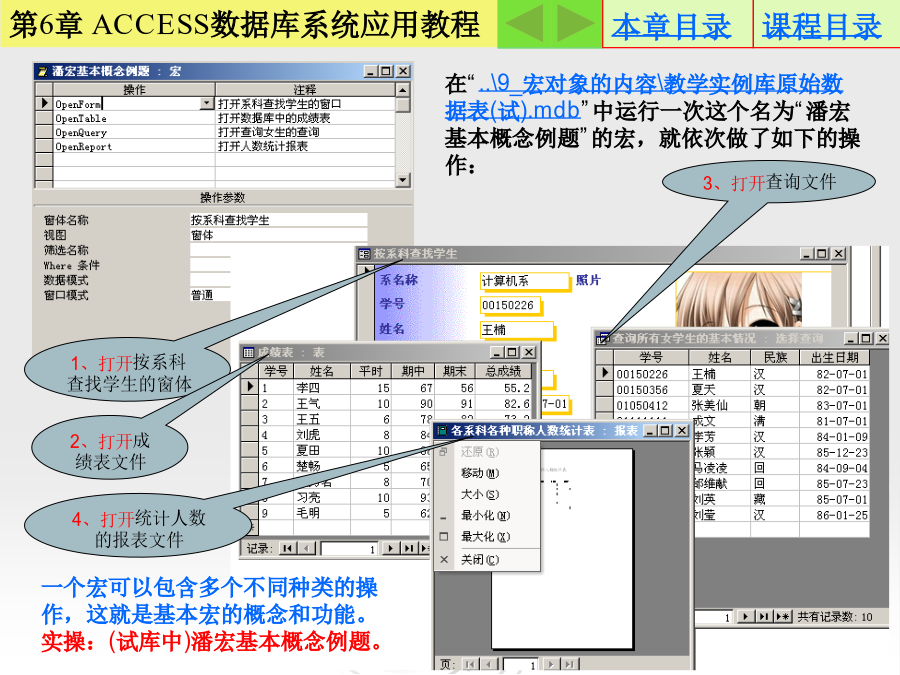The height and width of the screenshot is (675, 900).
Task: Select the OpenForm row selector in macro grid
Action: [44, 103]
